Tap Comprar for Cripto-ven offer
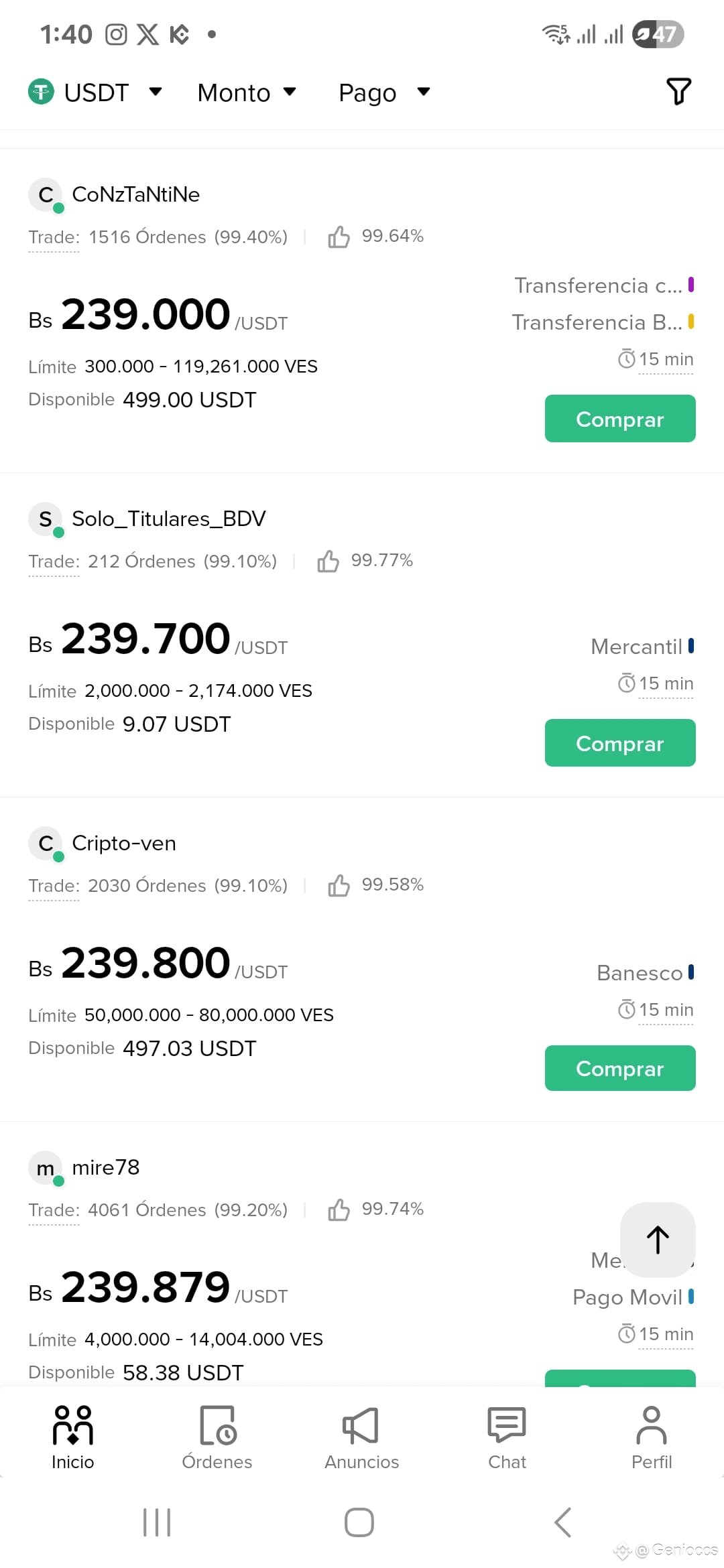 point(620,1068)
